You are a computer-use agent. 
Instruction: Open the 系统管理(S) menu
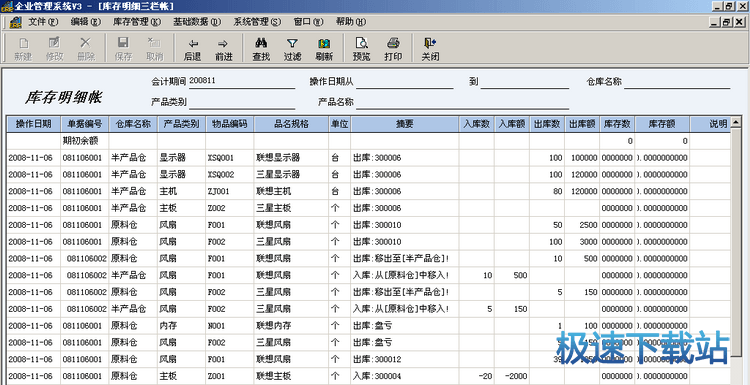click(x=257, y=22)
